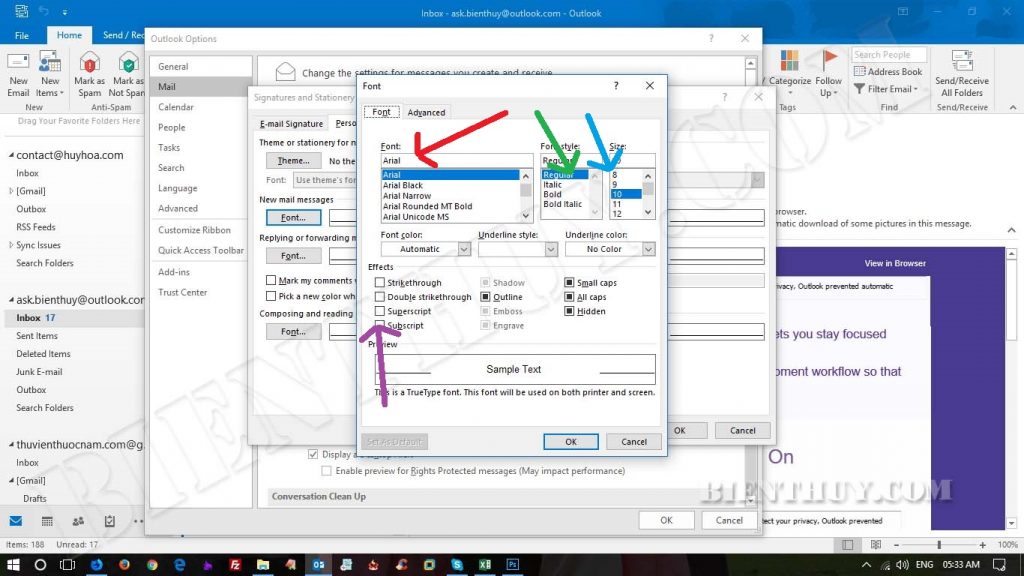The image size is (1024, 576).
Task: Confirm the Font dialog with OK
Action: click(x=571, y=442)
